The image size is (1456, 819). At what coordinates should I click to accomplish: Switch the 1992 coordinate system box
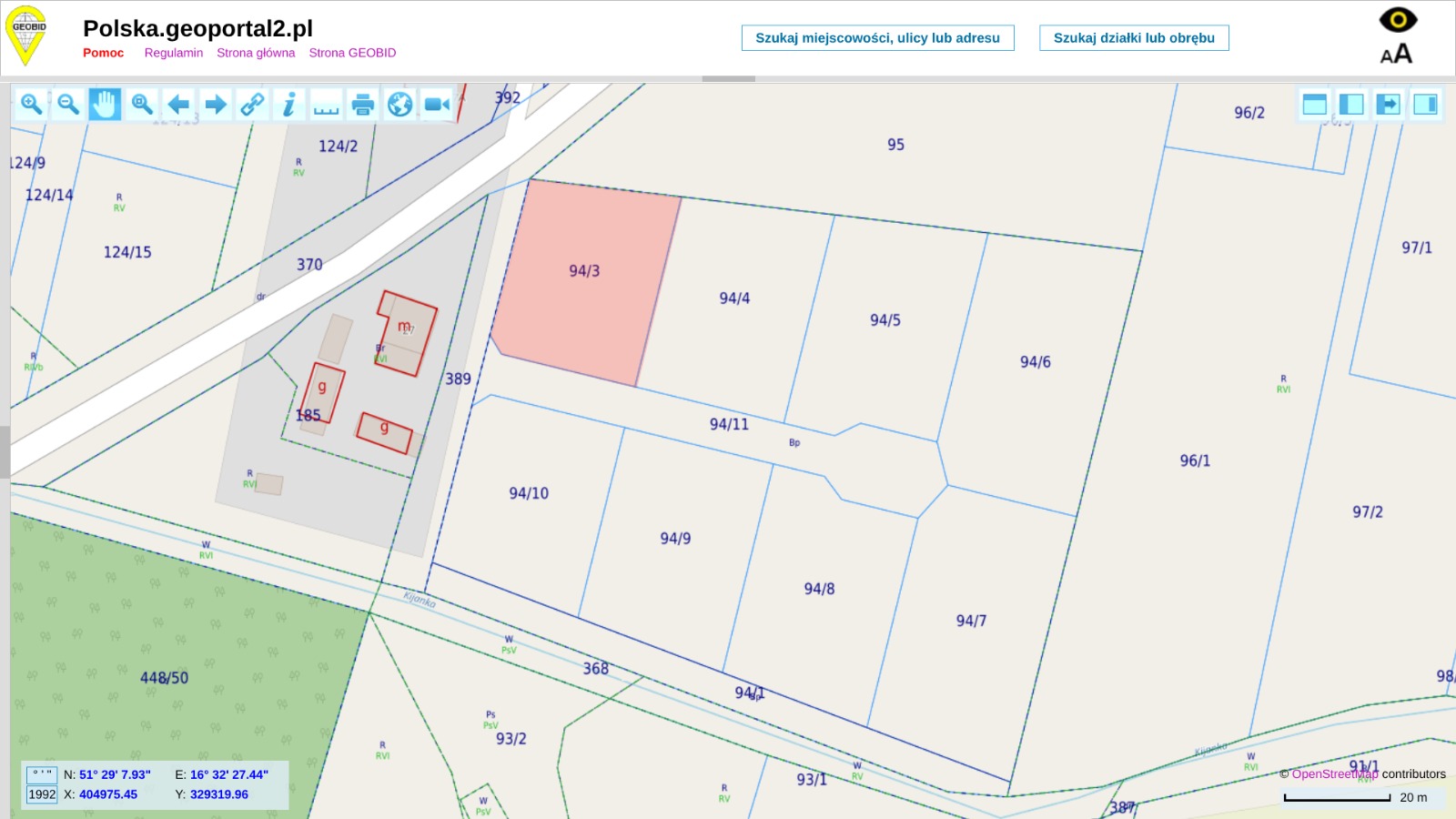[42, 794]
